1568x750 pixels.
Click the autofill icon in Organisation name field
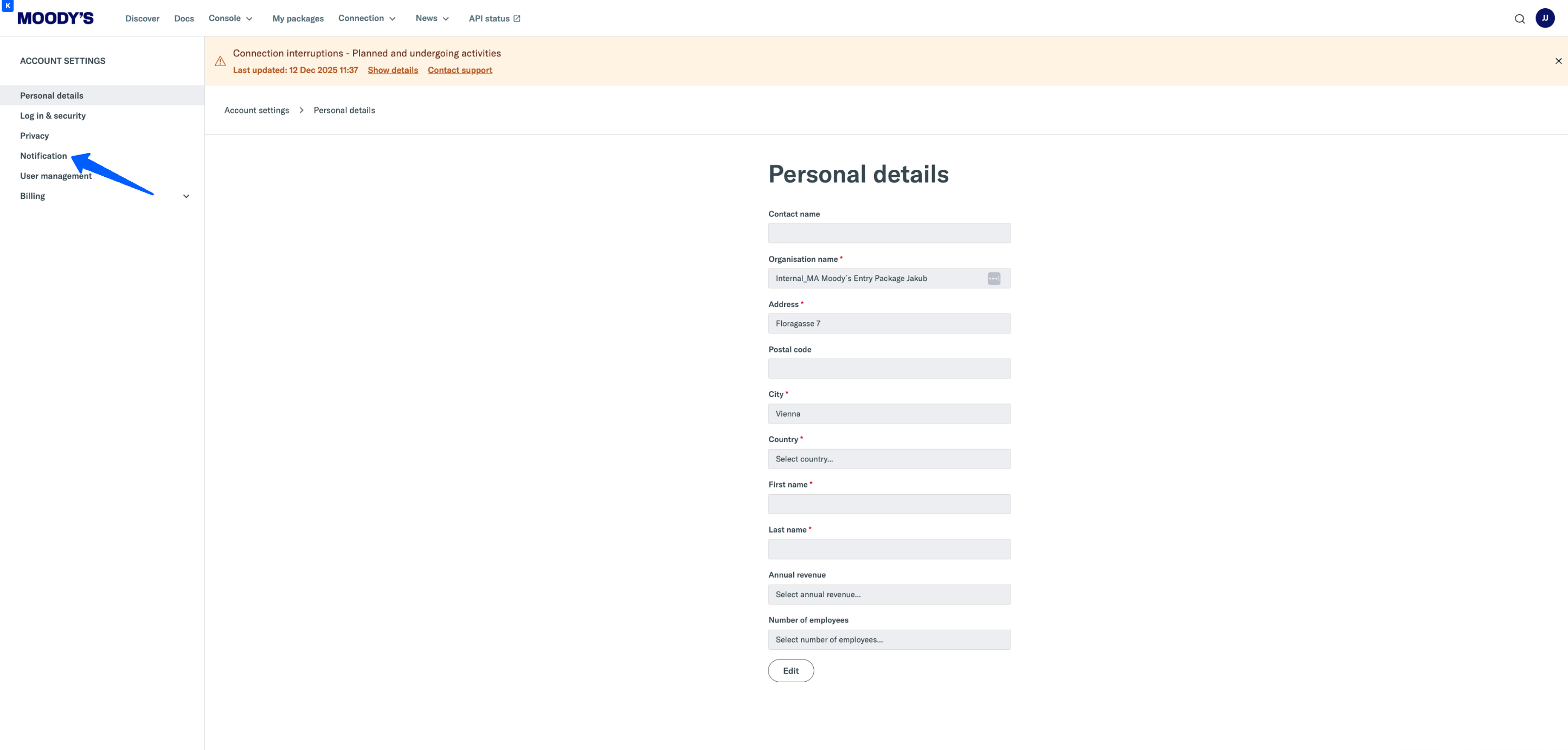tap(993, 278)
